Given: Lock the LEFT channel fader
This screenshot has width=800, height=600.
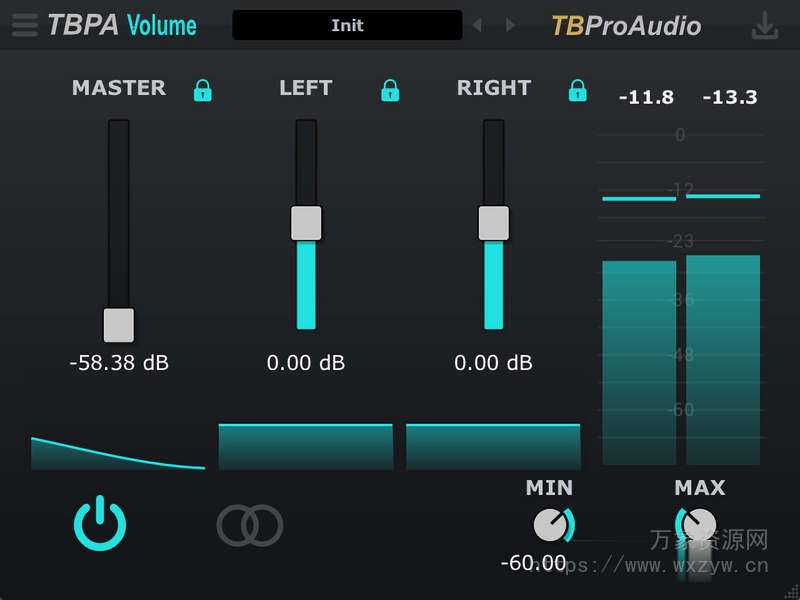Looking at the screenshot, I should pyautogui.click(x=389, y=91).
